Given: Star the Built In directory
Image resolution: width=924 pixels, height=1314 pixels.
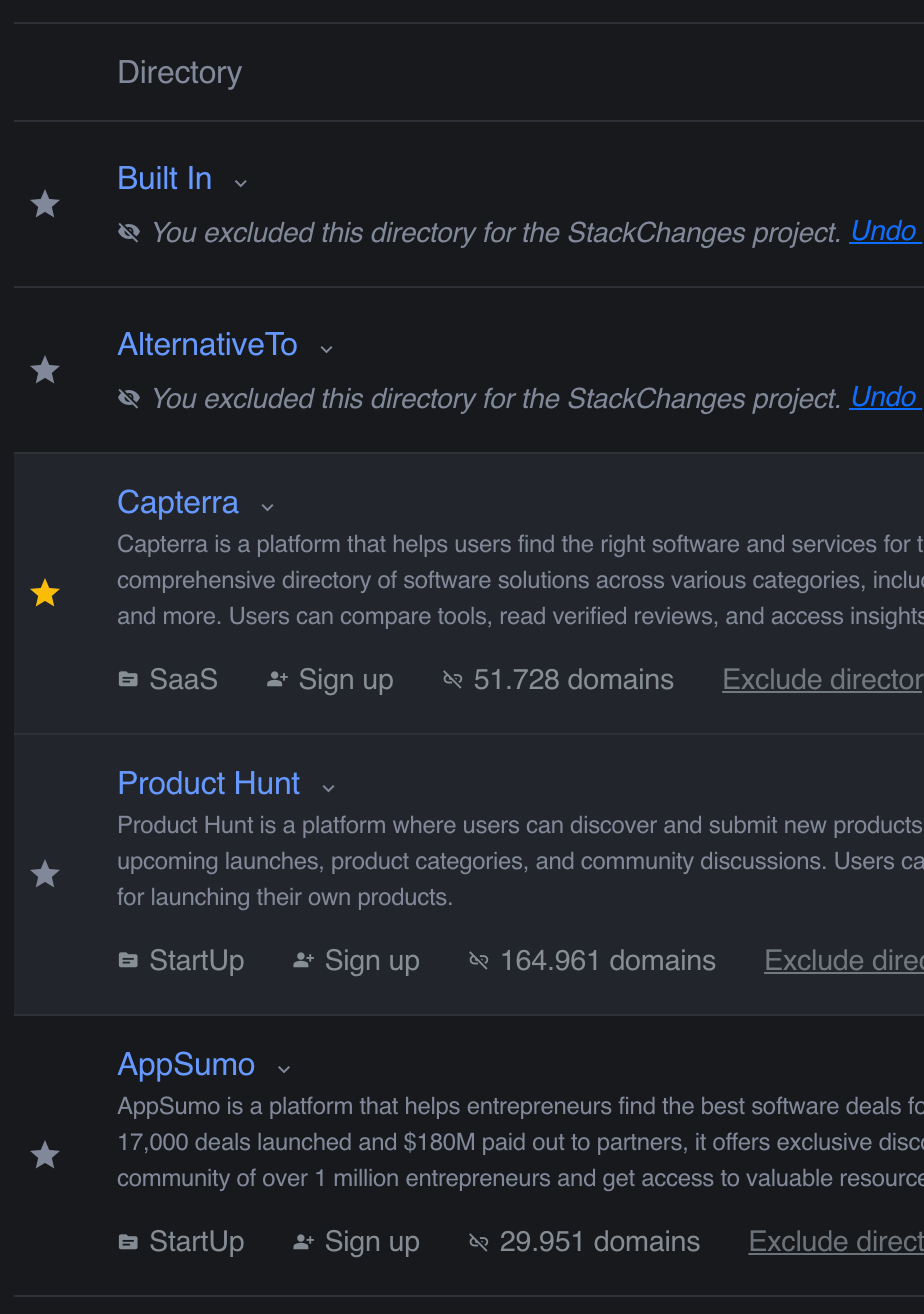Looking at the screenshot, I should (45, 204).
